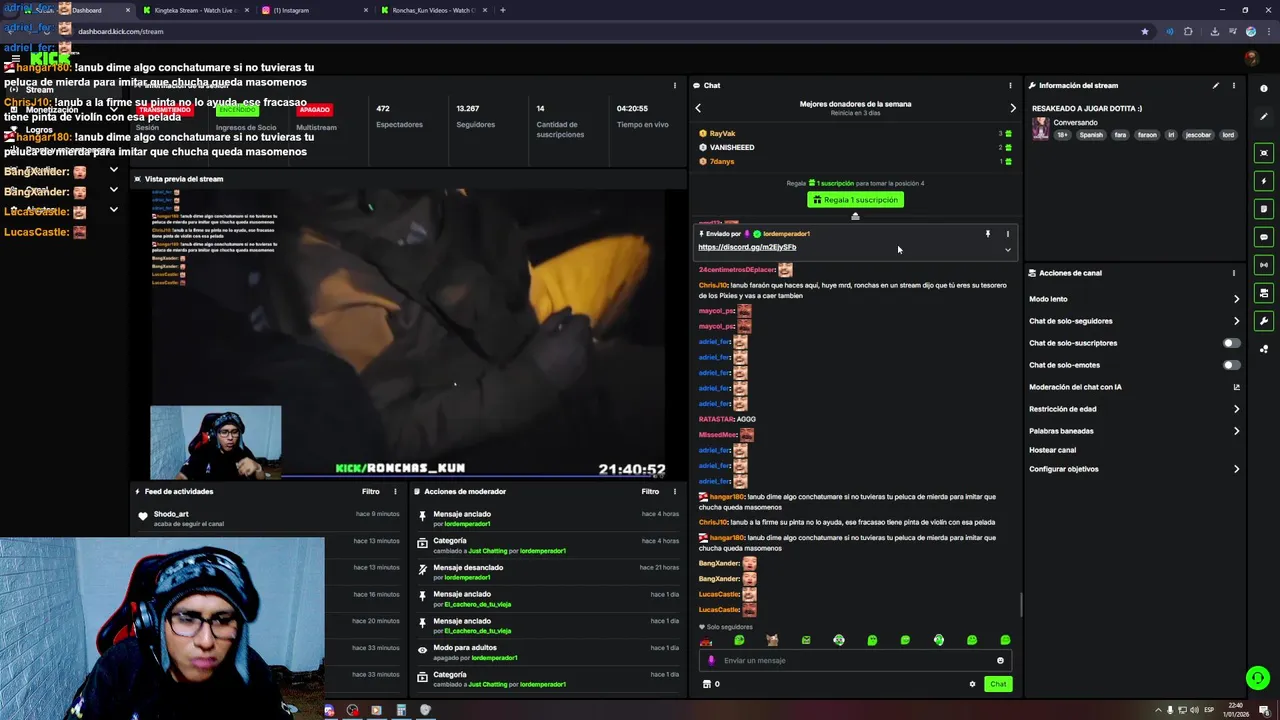1280x720 pixels.
Task: Switch to Ronchas_Kun Videos browser tab
Action: click(432, 10)
